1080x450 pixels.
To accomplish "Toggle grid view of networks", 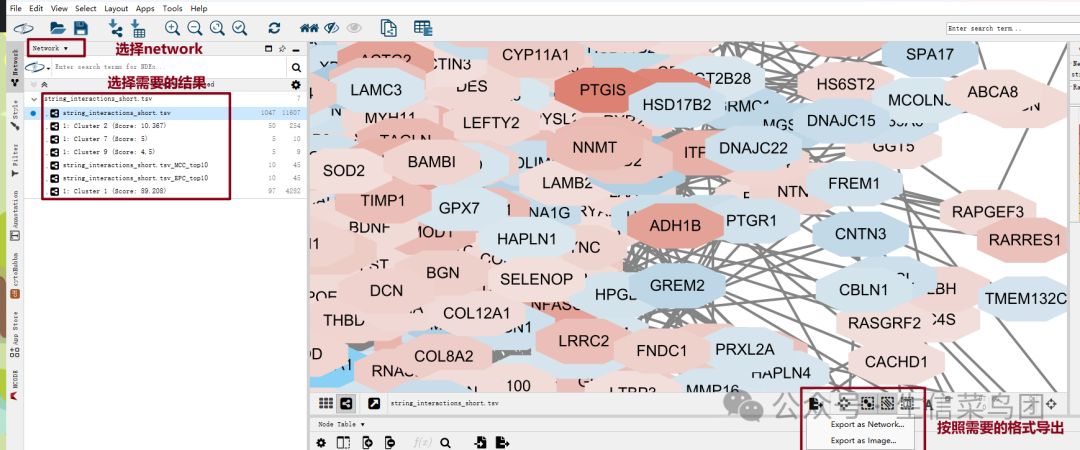I will tap(325, 403).
